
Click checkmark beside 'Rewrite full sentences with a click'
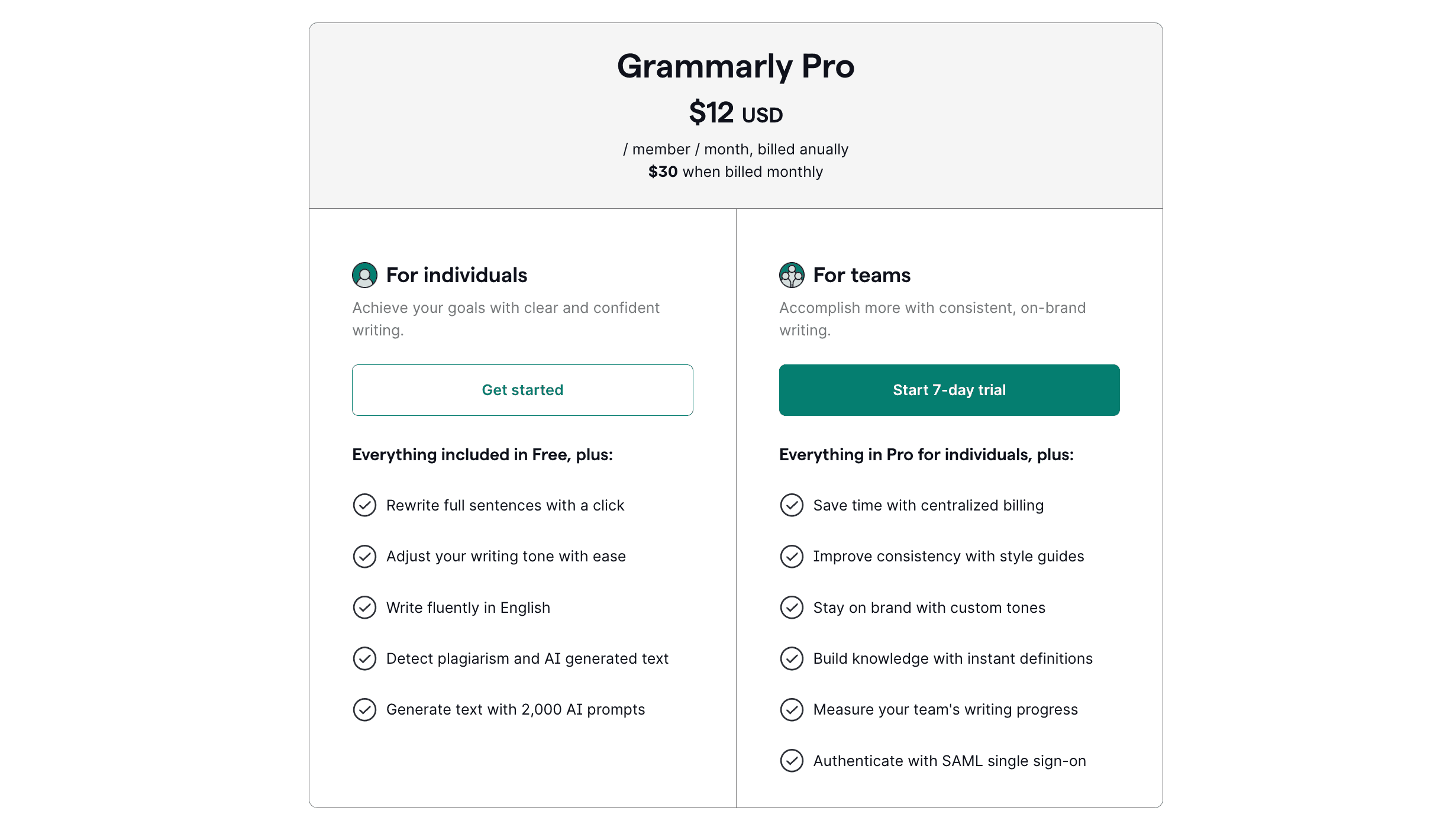(364, 505)
